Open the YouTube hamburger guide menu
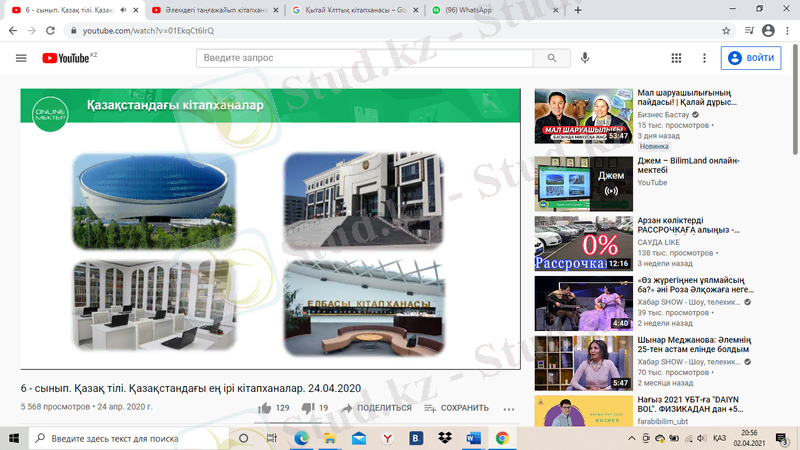Viewport: 800px width, 450px height. [21, 58]
